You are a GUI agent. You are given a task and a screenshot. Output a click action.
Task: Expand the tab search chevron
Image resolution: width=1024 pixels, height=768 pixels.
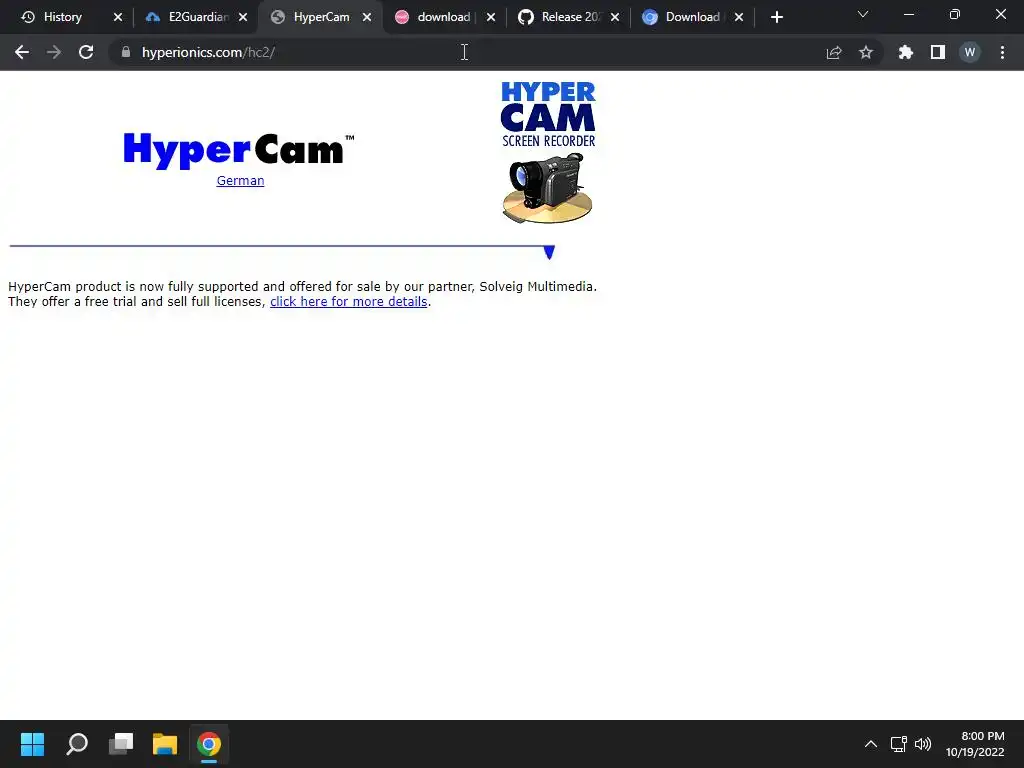click(x=863, y=14)
